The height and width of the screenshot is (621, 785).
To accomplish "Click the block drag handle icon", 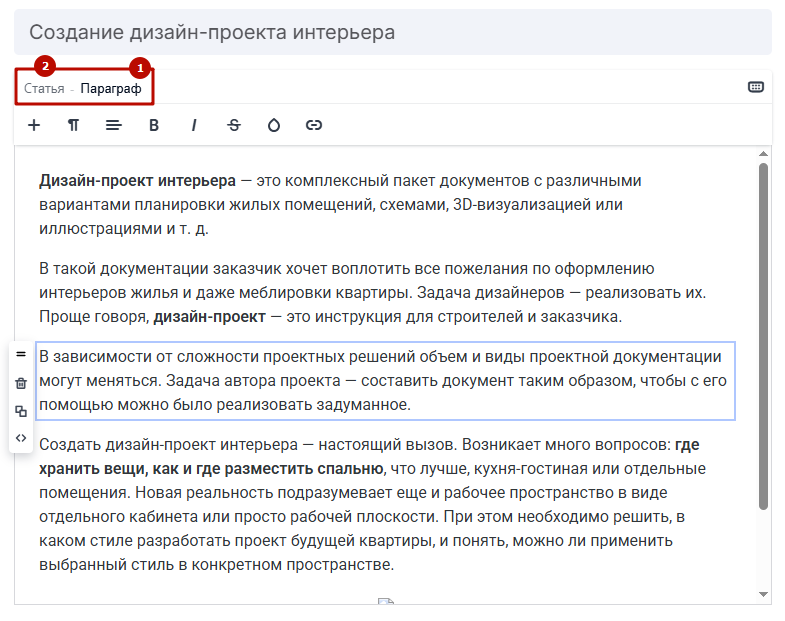I will (21, 355).
